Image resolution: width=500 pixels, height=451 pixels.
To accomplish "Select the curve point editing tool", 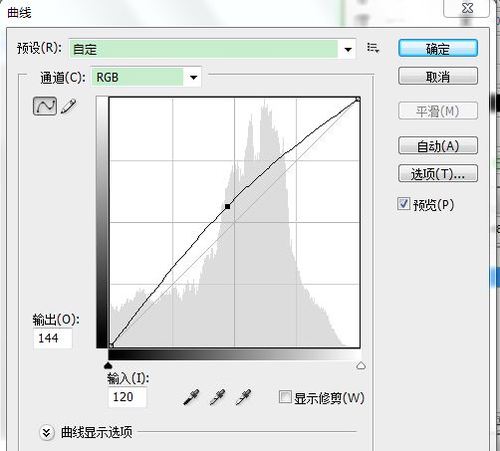I will click(45, 106).
